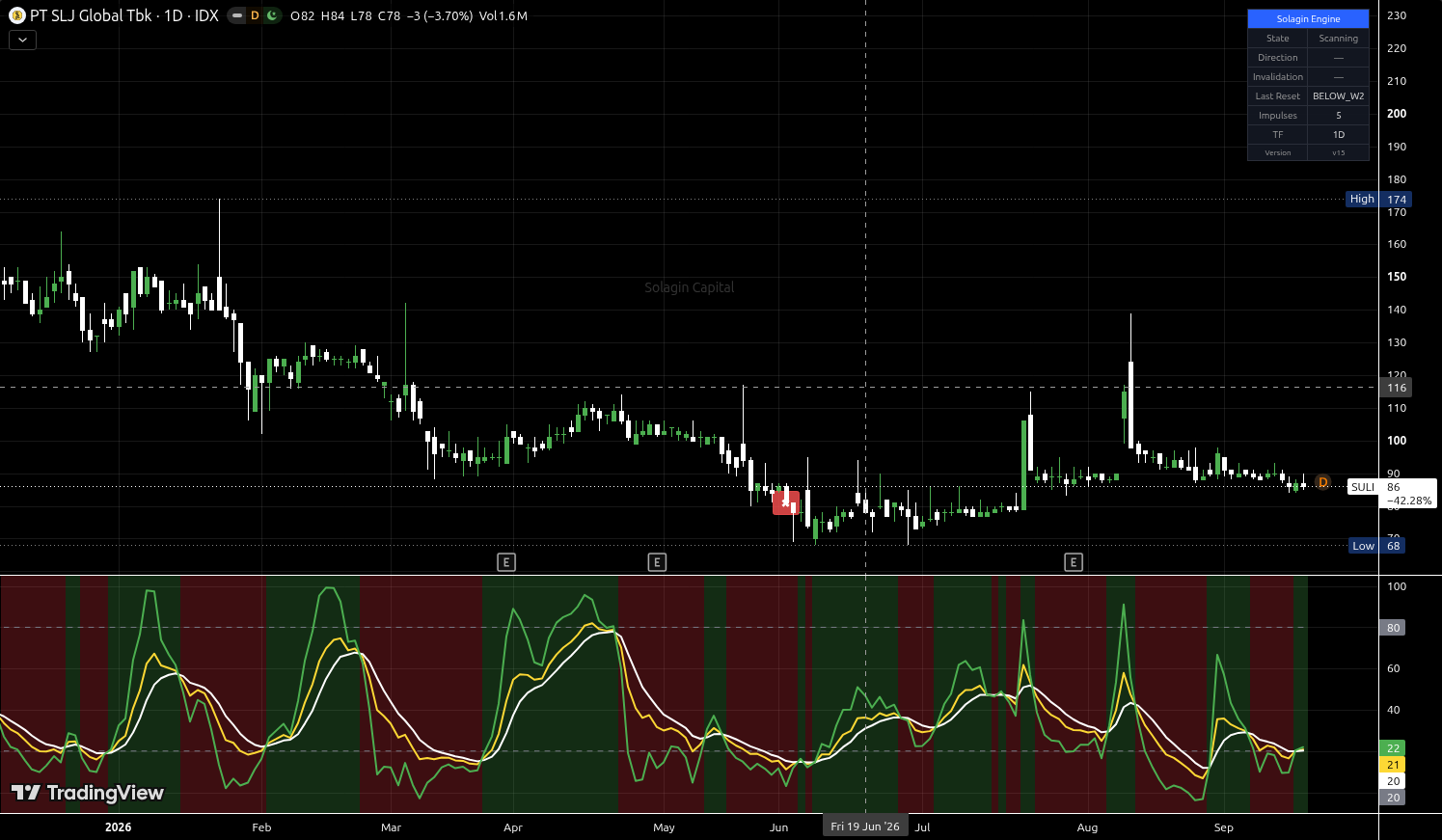The height and width of the screenshot is (840, 1442).
Task: Click the white 20 indicator value label
Action: tap(1393, 781)
